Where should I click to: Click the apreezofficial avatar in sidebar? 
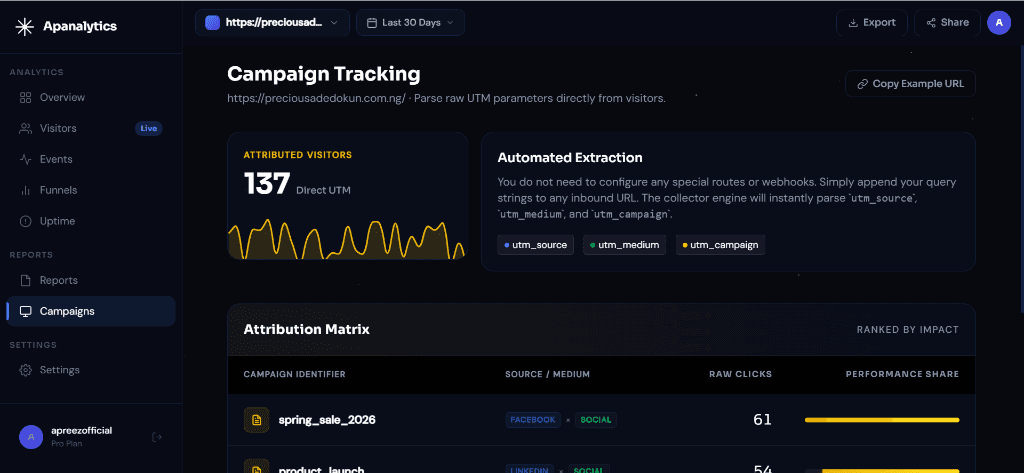point(31,436)
